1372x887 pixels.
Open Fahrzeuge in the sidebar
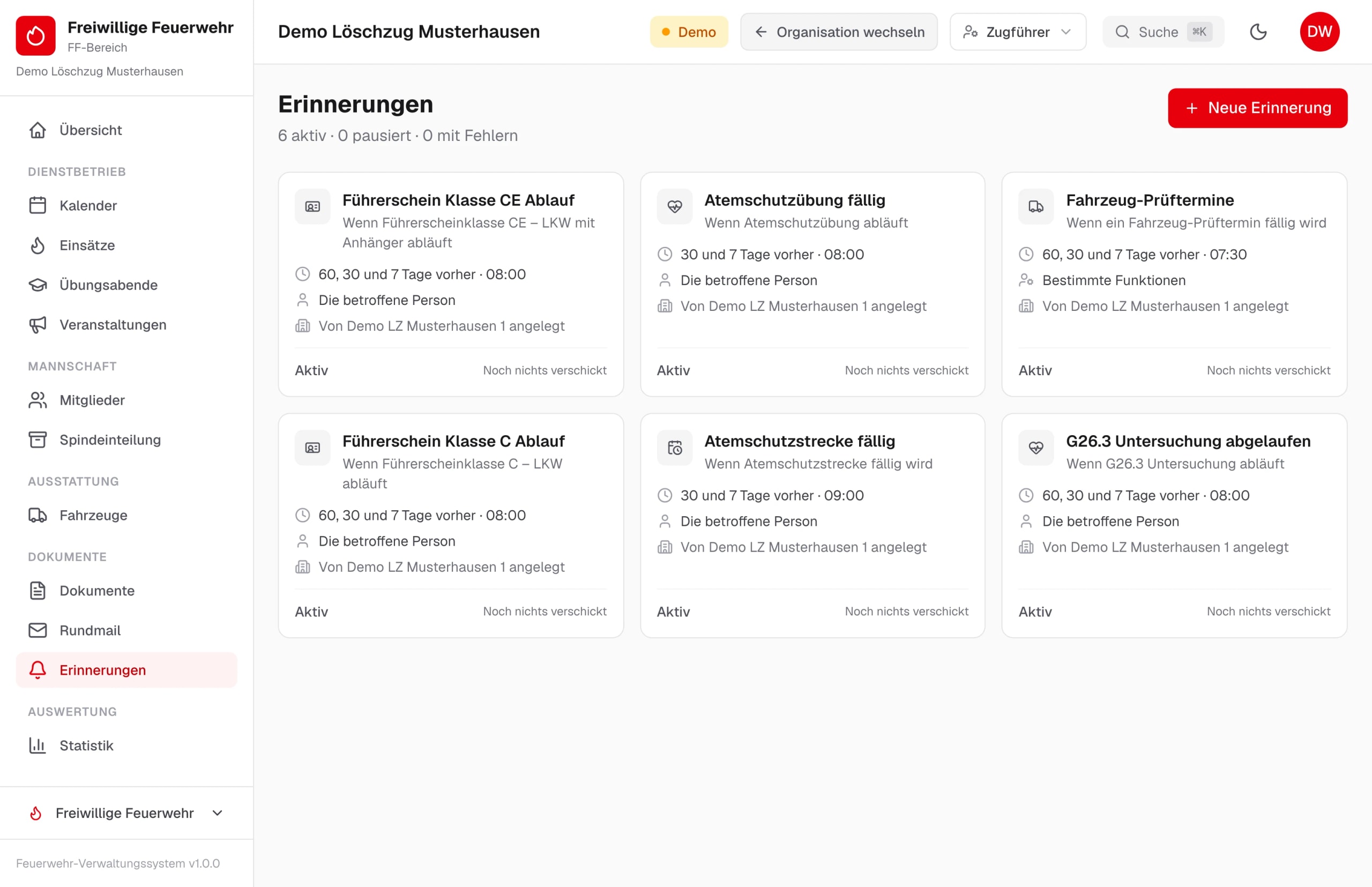click(126, 516)
